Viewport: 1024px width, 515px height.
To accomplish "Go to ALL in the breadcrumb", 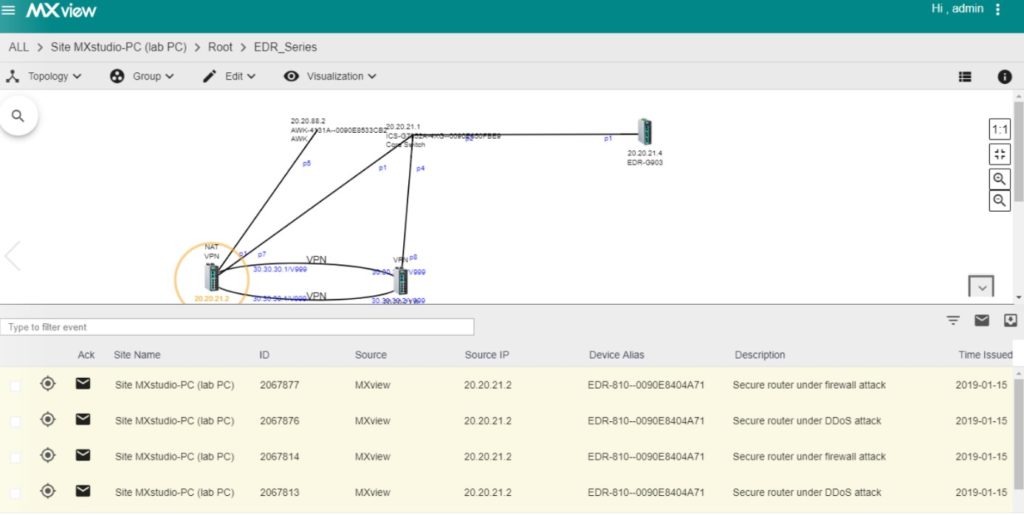I will (x=18, y=47).
